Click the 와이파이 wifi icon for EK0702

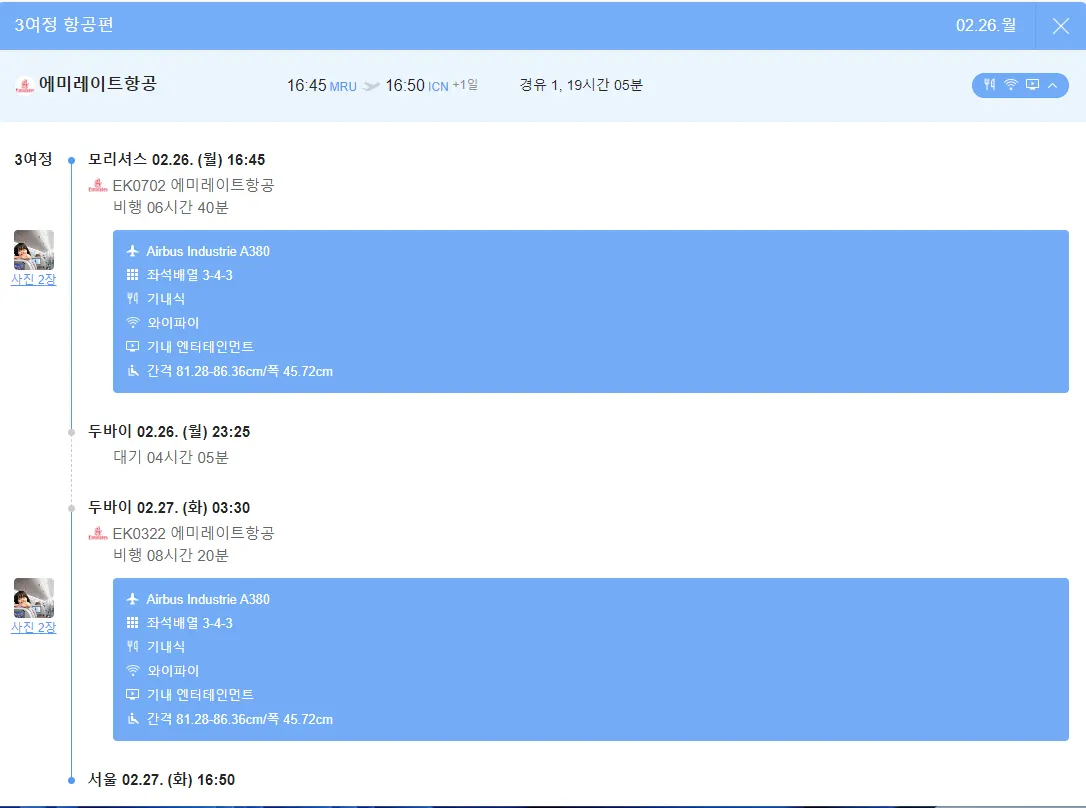[132, 323]
